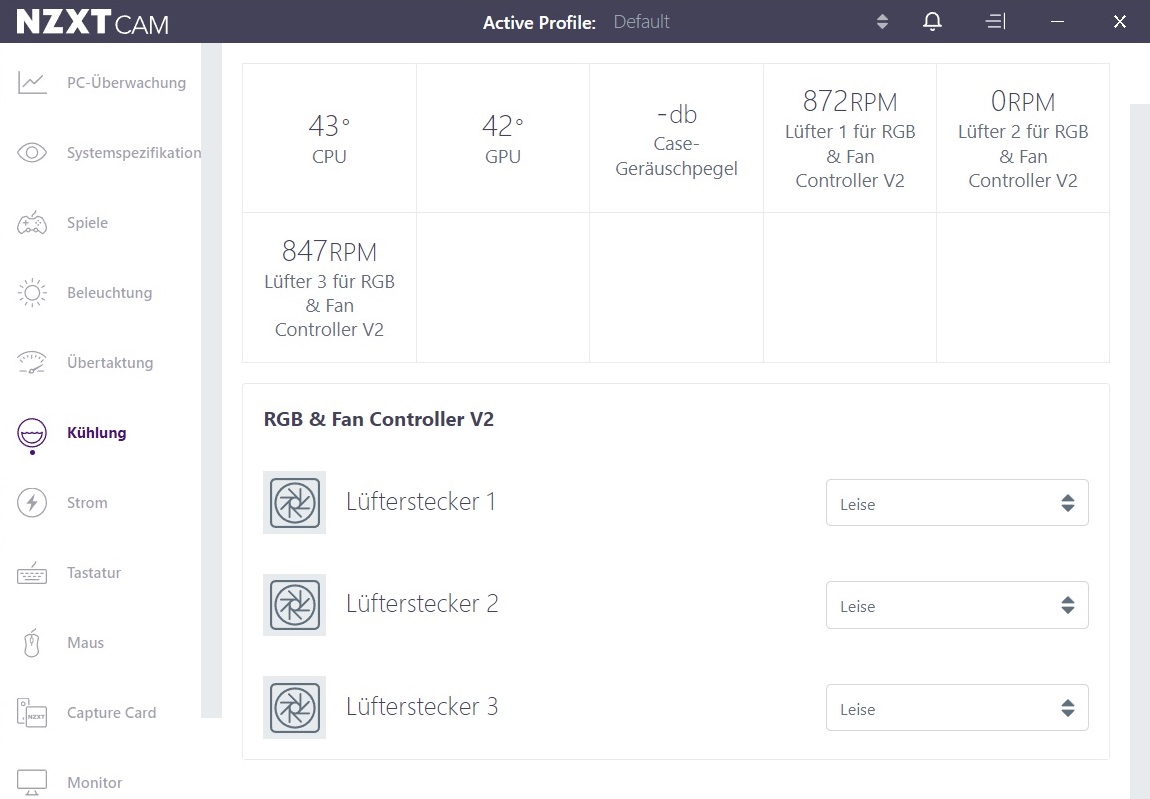
Task: Open the Strom section
Action: tap(87, 503)
